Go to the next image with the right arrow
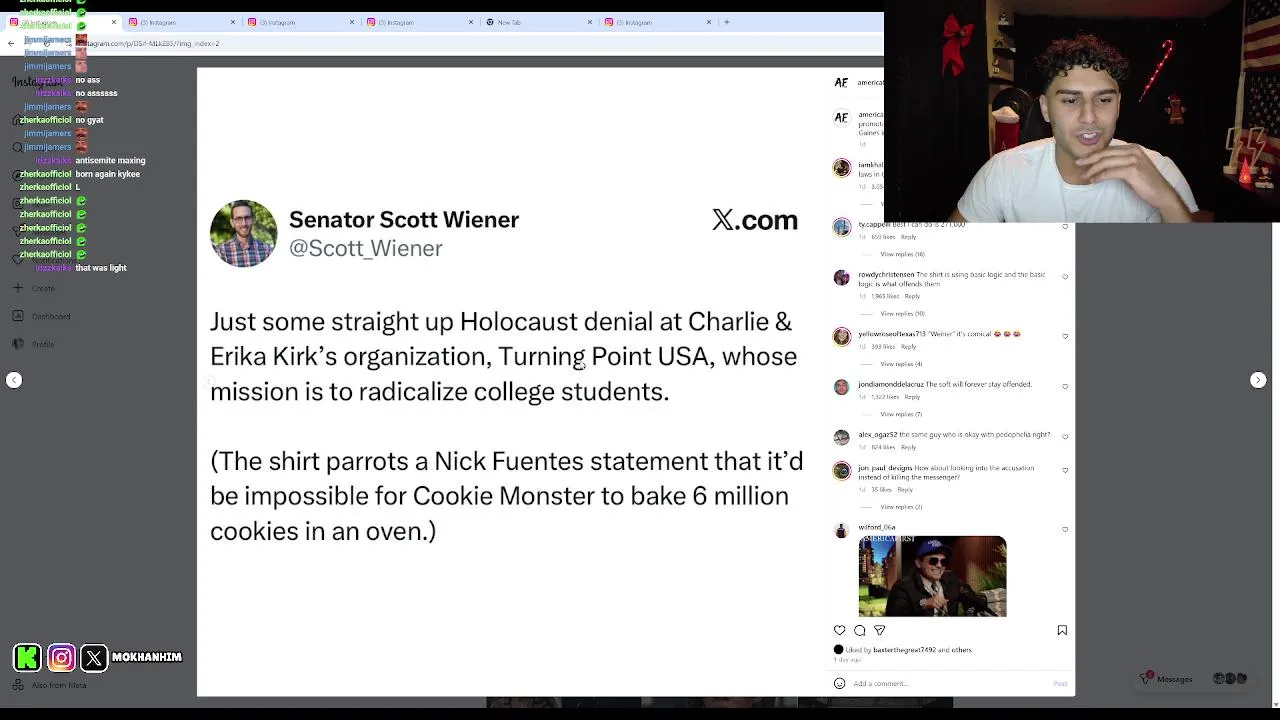This screenshot has width=1280, height=720. [x=1258, y=380]
